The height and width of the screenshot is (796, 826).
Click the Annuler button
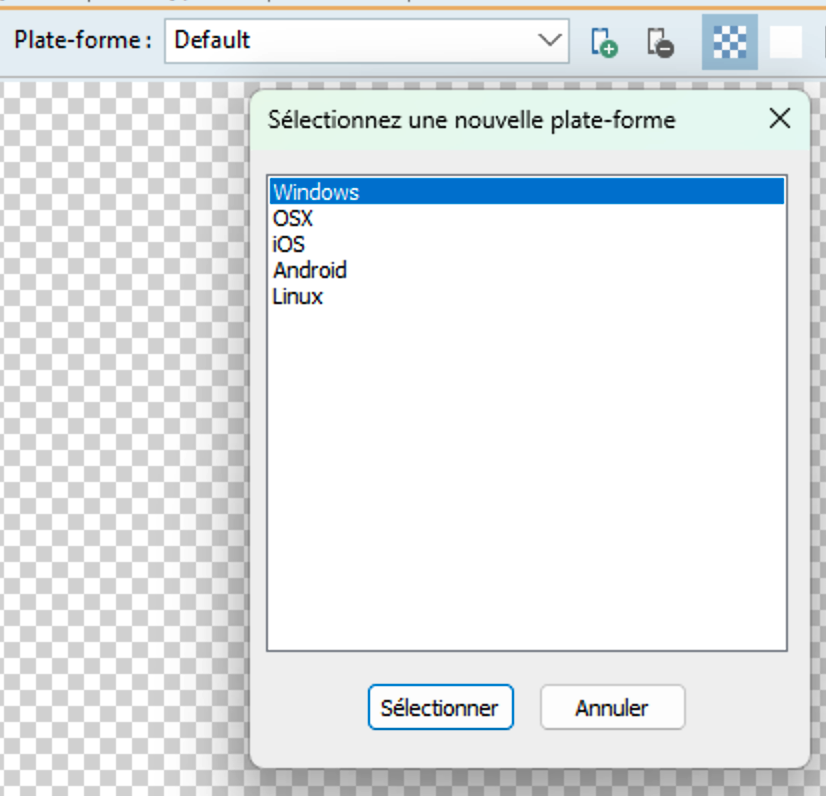point(612,708)
